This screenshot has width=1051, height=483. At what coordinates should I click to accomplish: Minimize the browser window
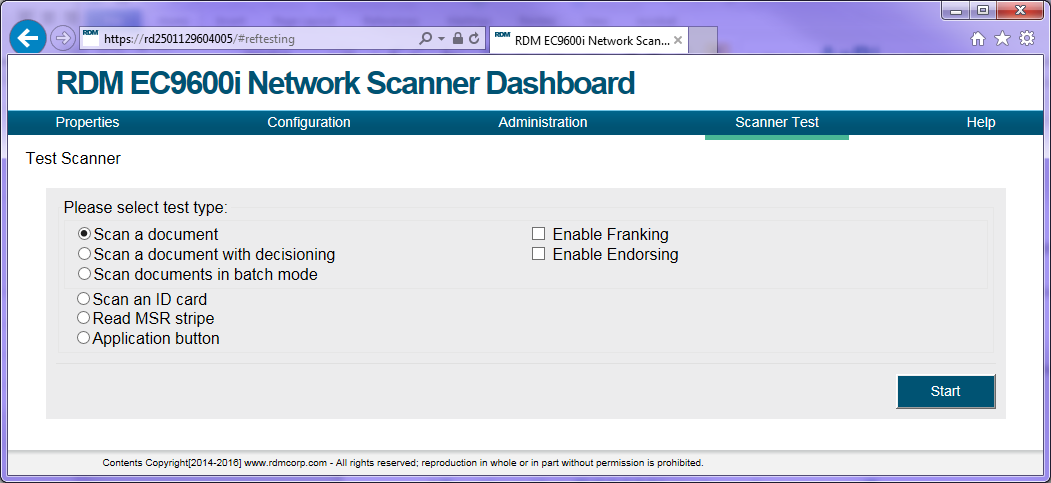tap(956, 11)
